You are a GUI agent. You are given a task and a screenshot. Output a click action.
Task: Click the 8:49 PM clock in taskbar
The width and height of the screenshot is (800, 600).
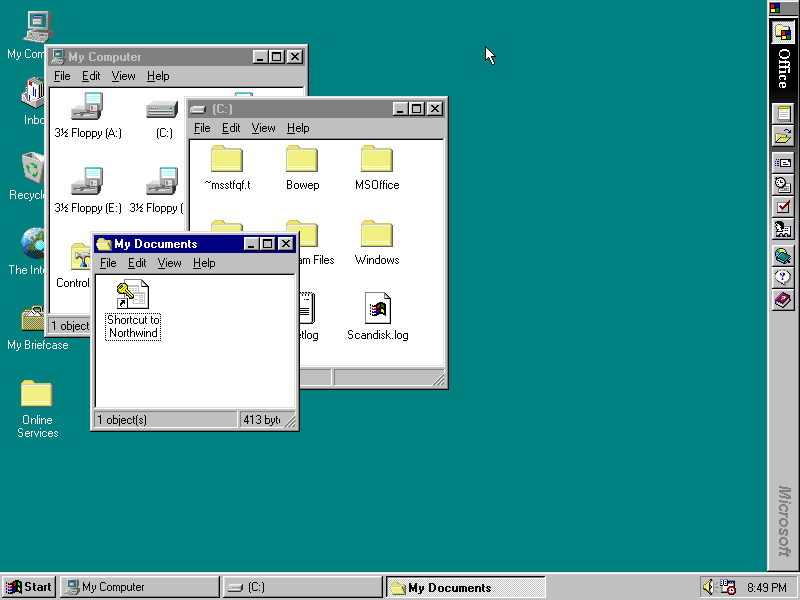click(766, 587)
